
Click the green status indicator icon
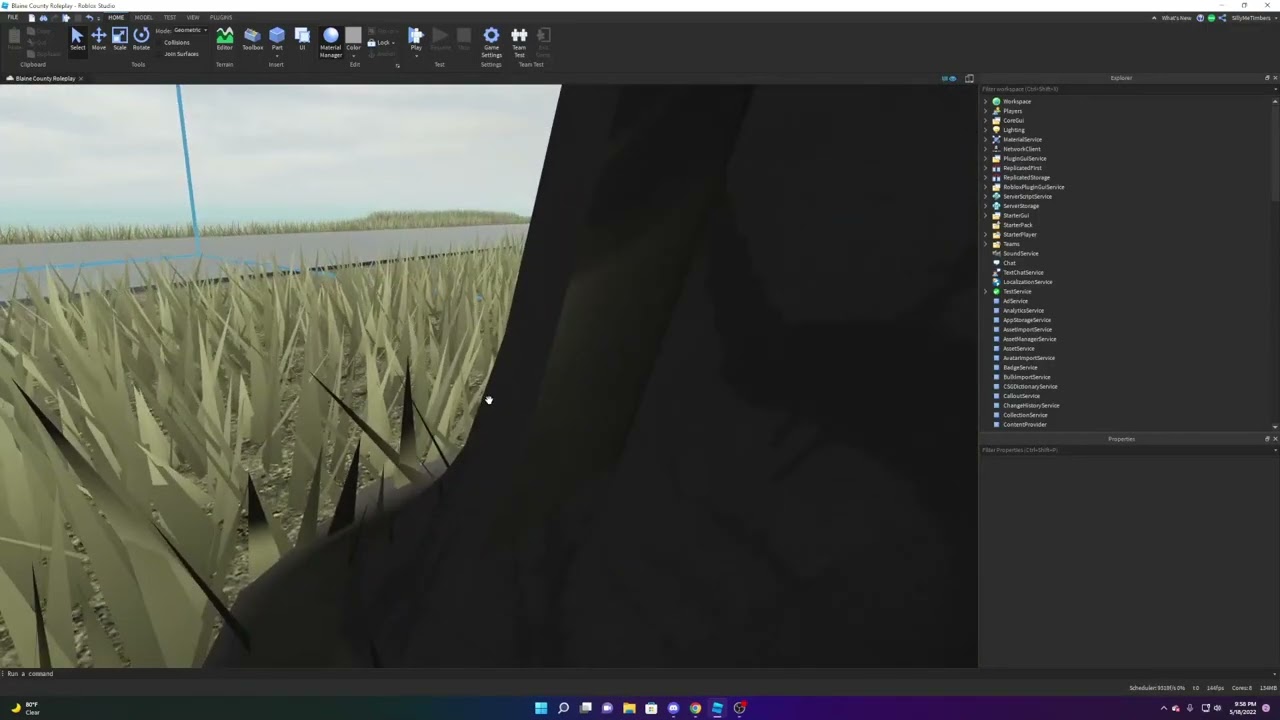(1211, 18)
